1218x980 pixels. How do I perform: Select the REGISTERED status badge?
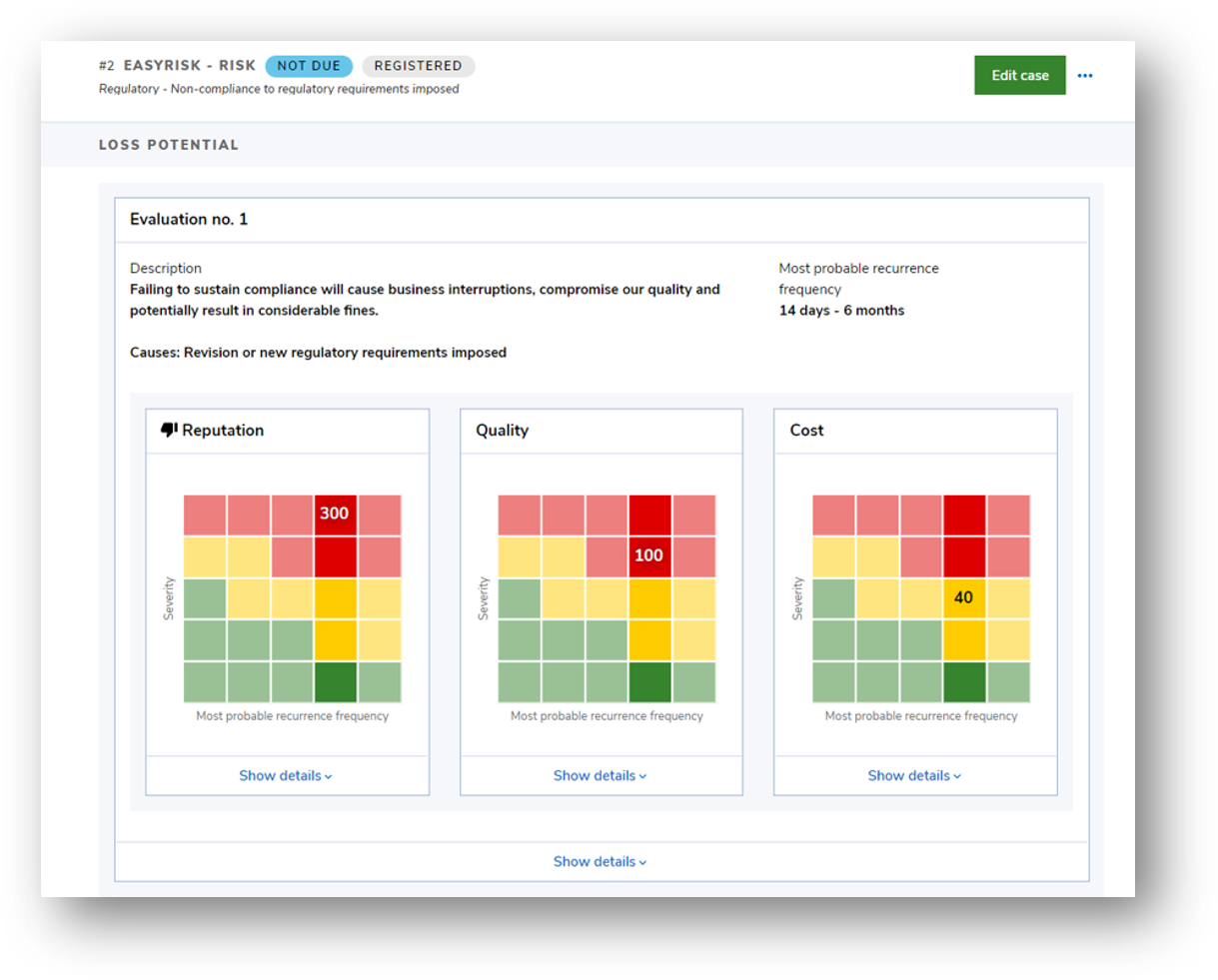[418, 66]
